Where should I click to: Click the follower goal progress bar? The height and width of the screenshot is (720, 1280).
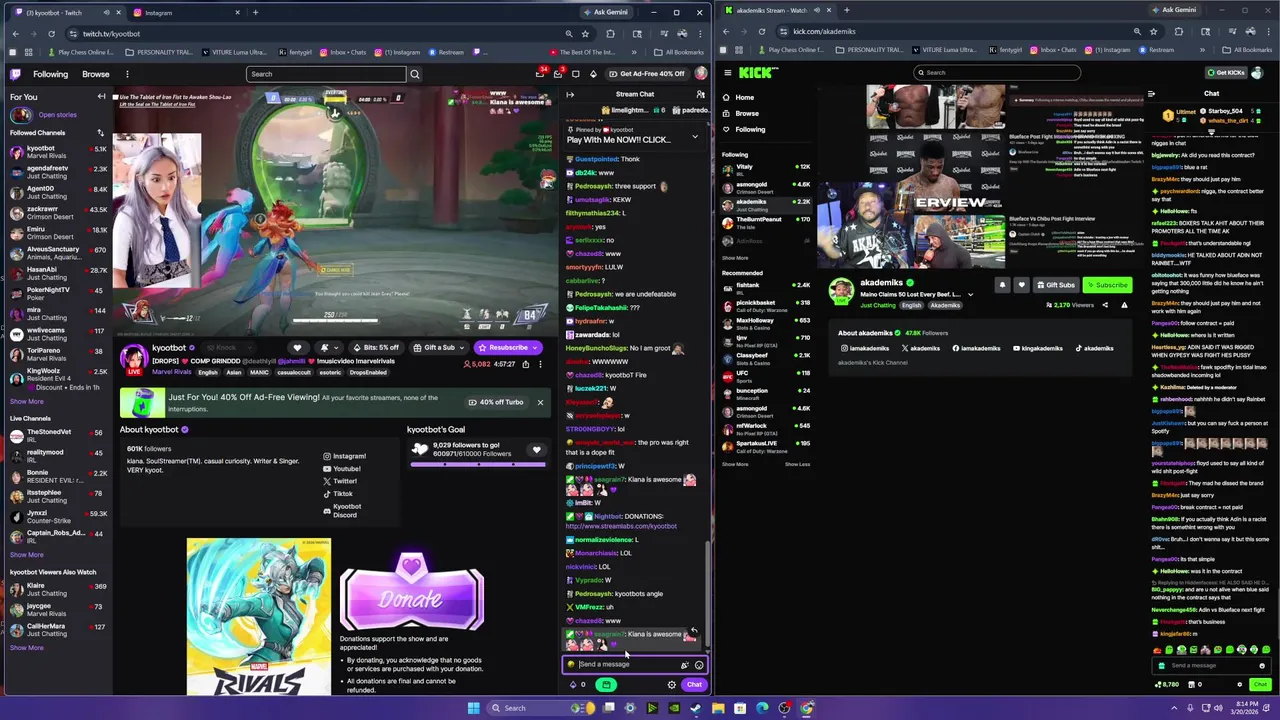point(478,465)
